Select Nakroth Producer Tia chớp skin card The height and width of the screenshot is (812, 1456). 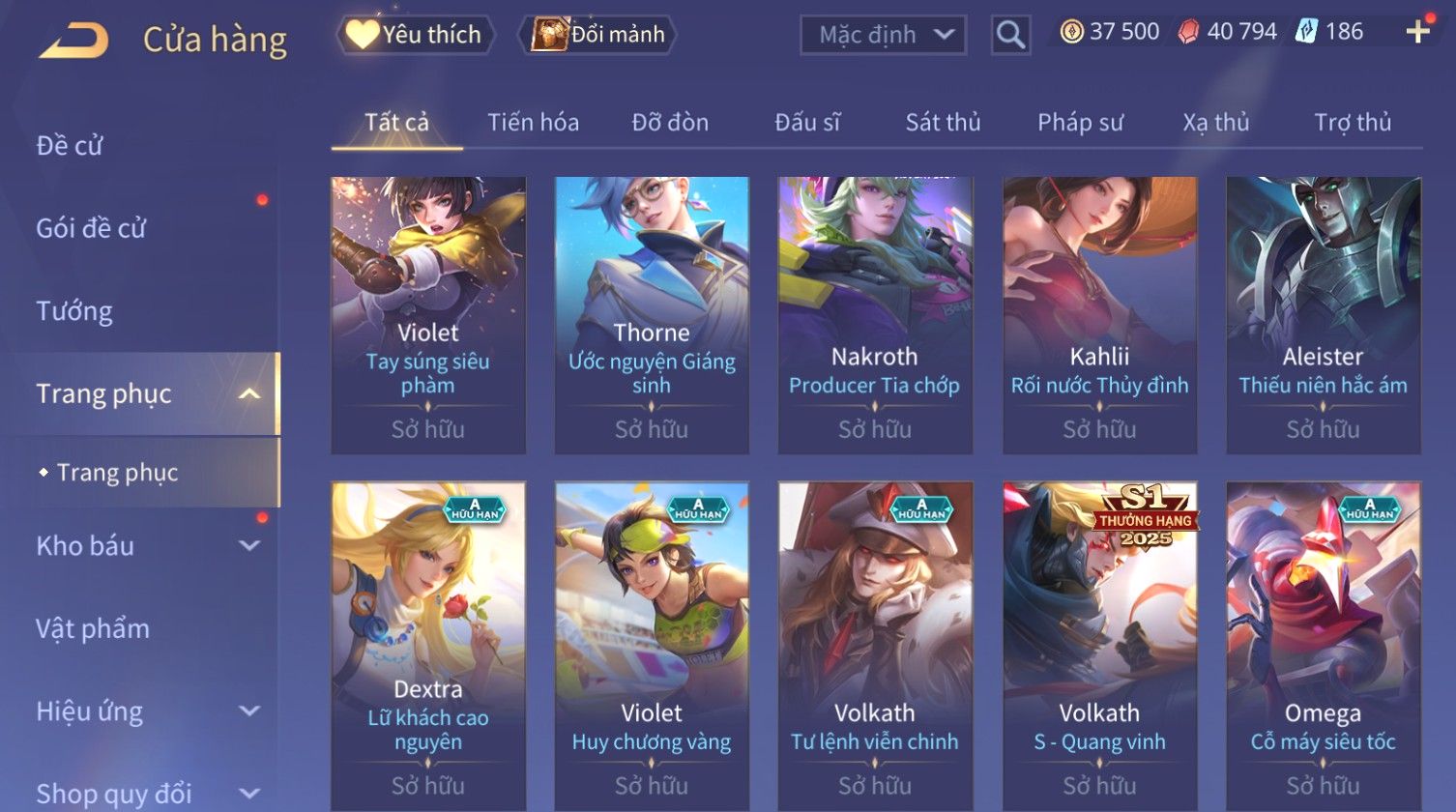pyautogui.click(x=875, y=315)
